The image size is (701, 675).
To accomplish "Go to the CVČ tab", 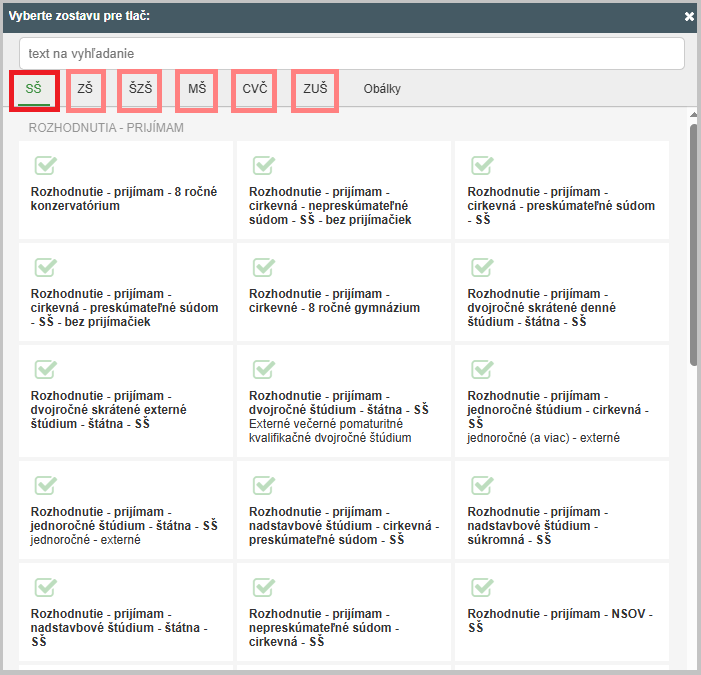I will click(255, 89).
